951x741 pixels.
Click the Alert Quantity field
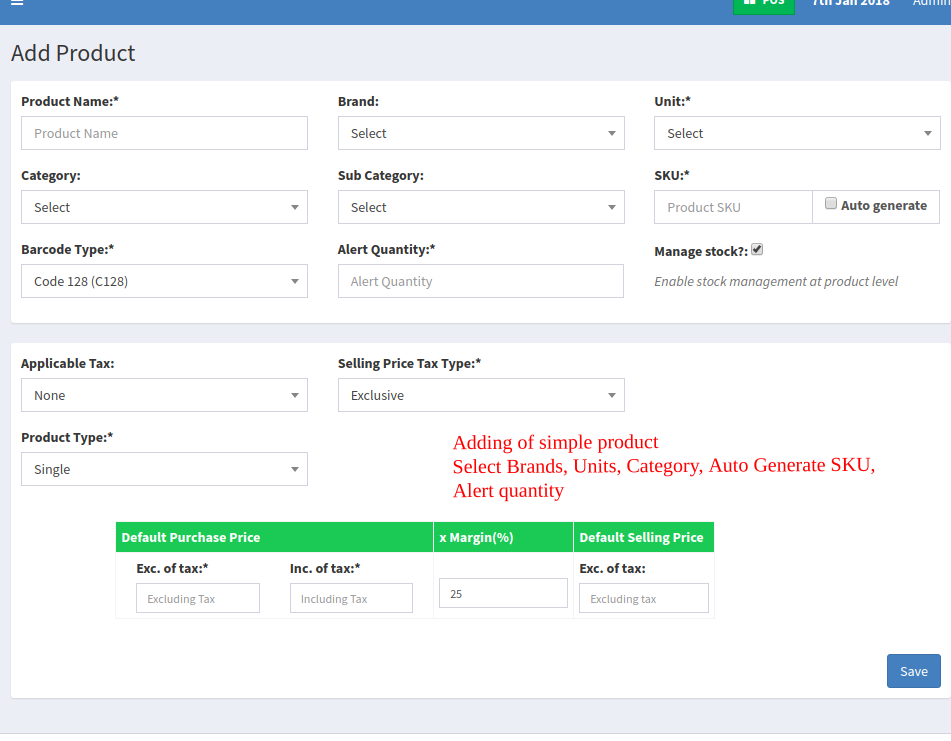(480, 281)
